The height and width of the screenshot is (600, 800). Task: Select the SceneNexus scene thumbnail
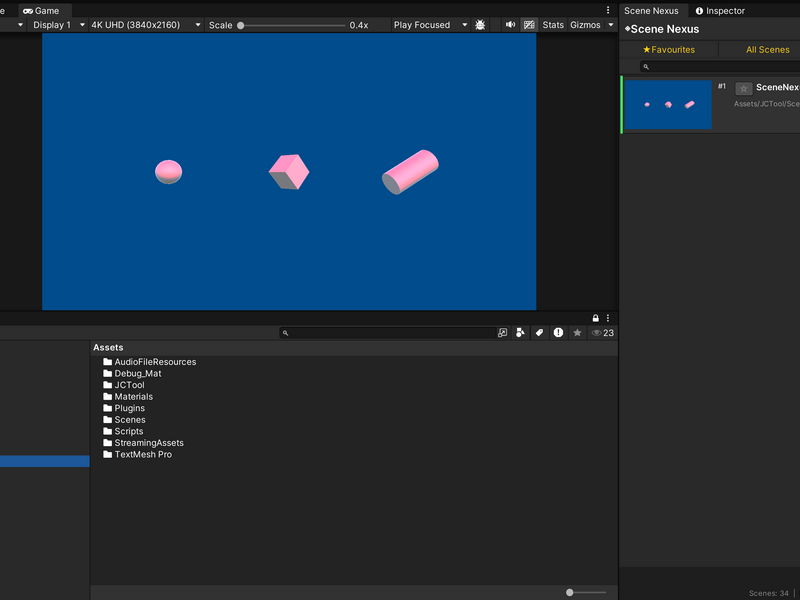[668, 105]
